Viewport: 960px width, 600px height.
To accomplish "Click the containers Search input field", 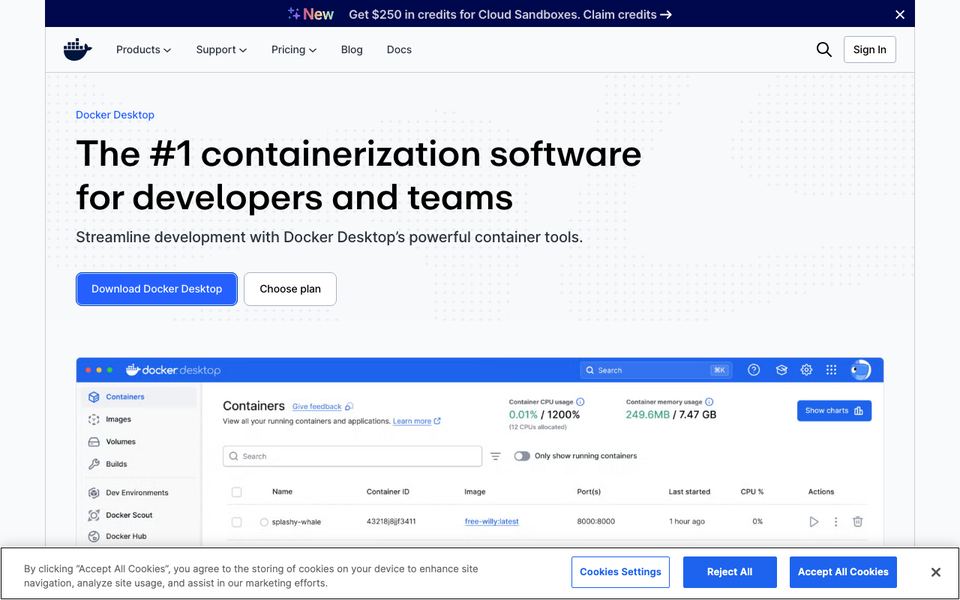I will point(352,456).
